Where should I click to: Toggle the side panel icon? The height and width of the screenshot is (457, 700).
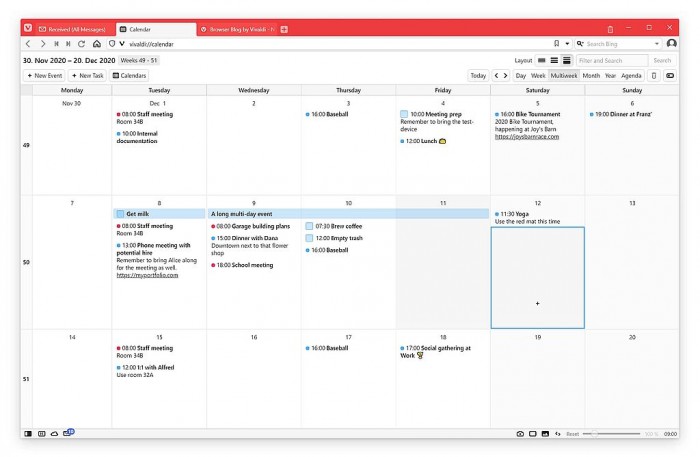28,433
